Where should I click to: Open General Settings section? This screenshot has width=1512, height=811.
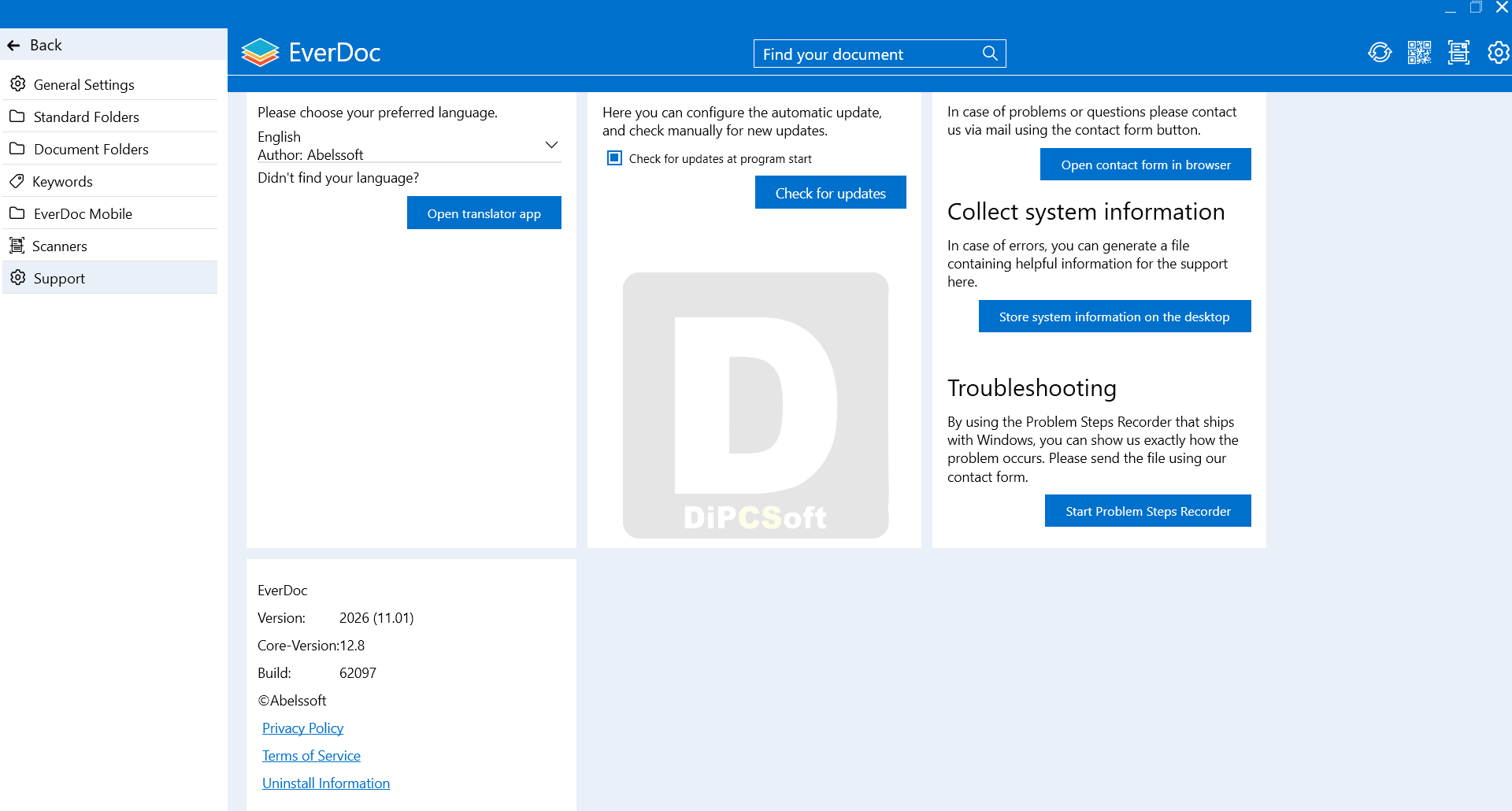point(110,84)
